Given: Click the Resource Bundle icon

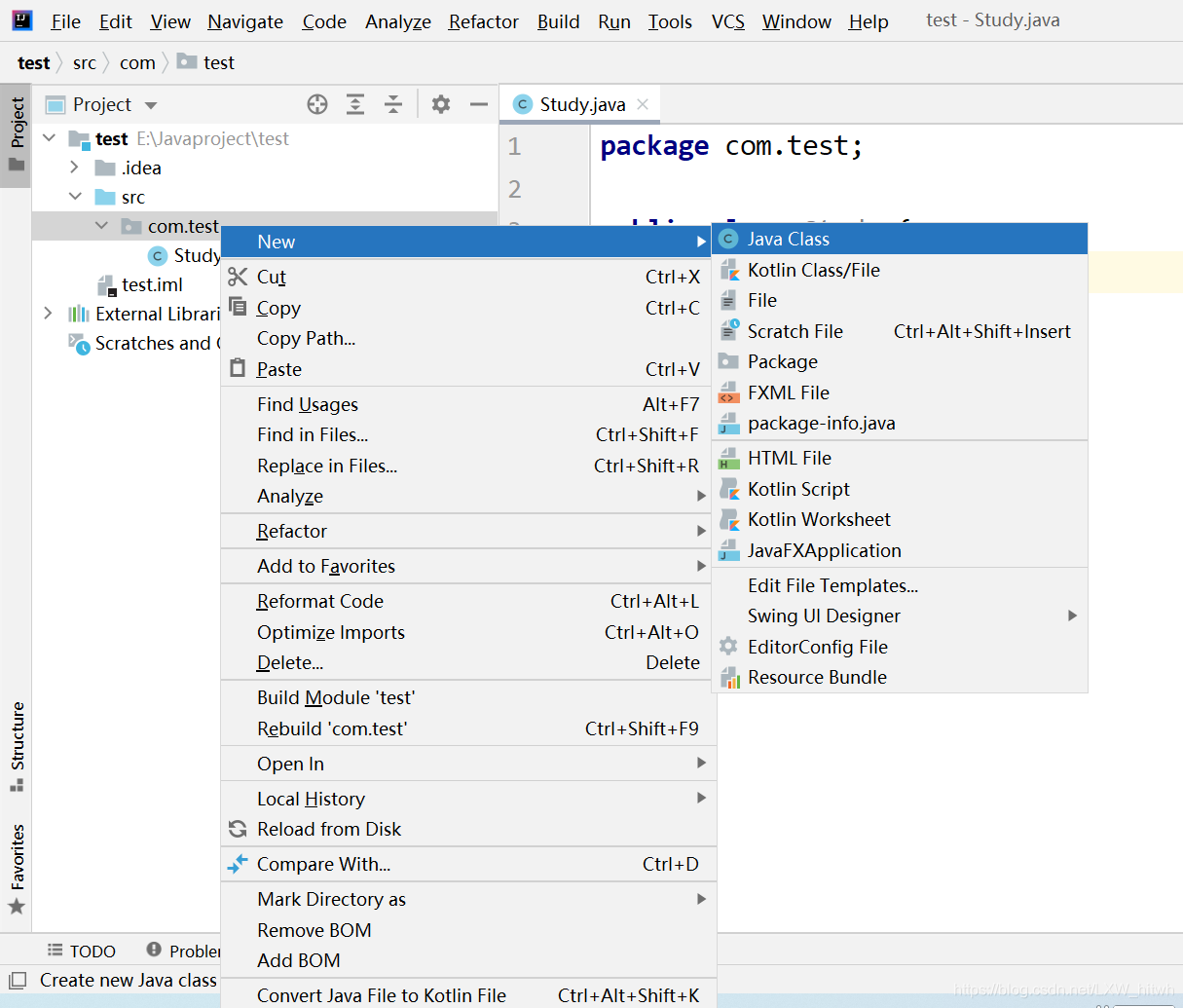Looking at the screenshot, I should pyautogui.click(x=728, y=677).
